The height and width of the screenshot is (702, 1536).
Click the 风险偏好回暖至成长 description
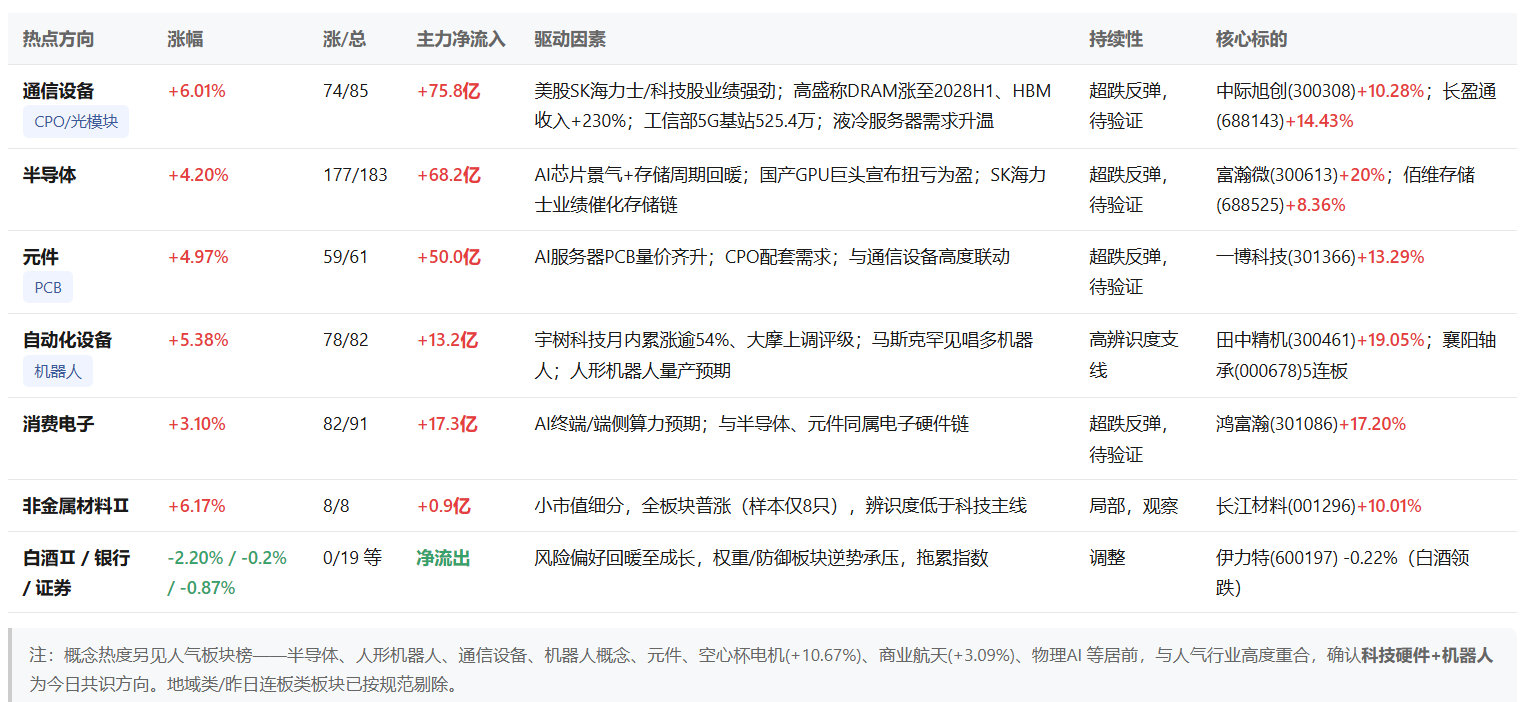761,558
